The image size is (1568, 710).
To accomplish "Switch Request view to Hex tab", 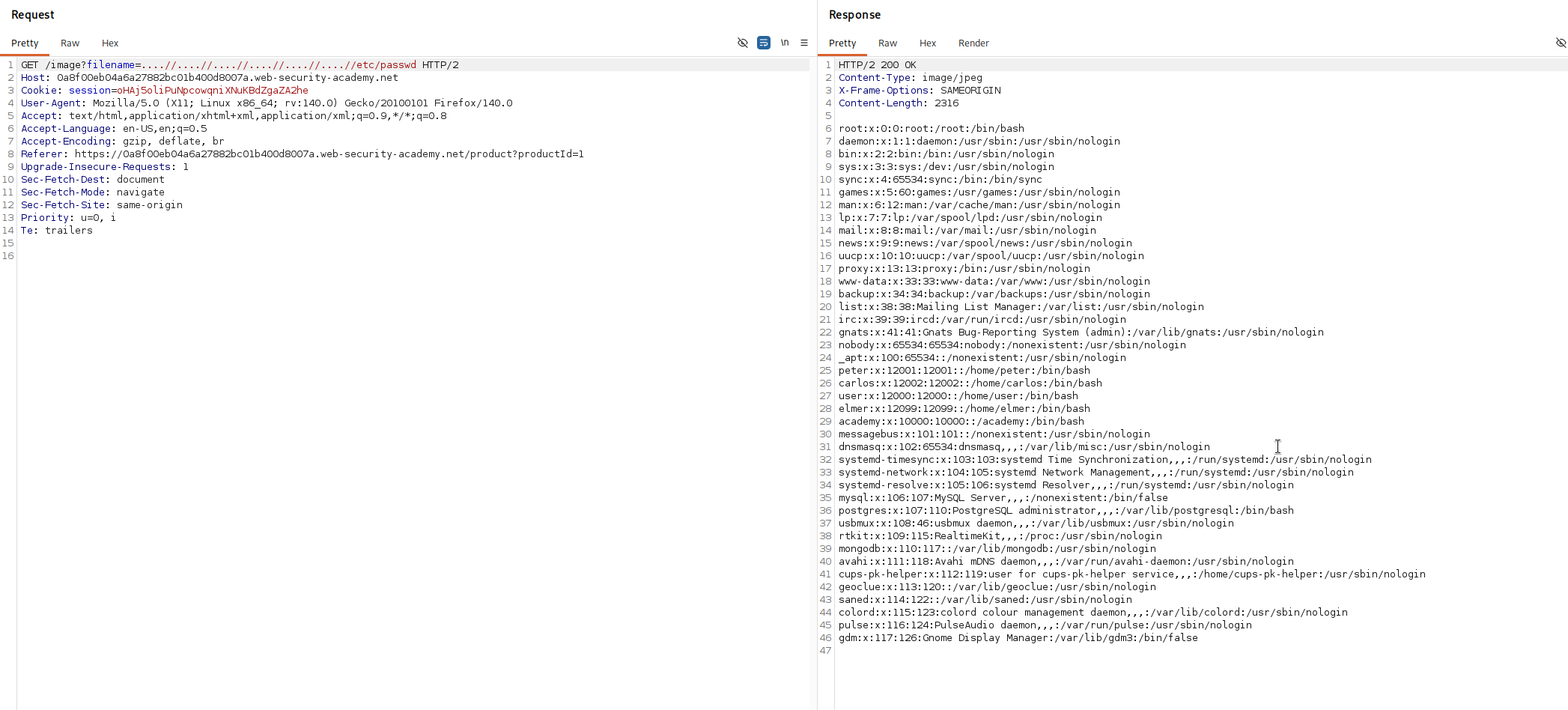I will pos(110,43).
